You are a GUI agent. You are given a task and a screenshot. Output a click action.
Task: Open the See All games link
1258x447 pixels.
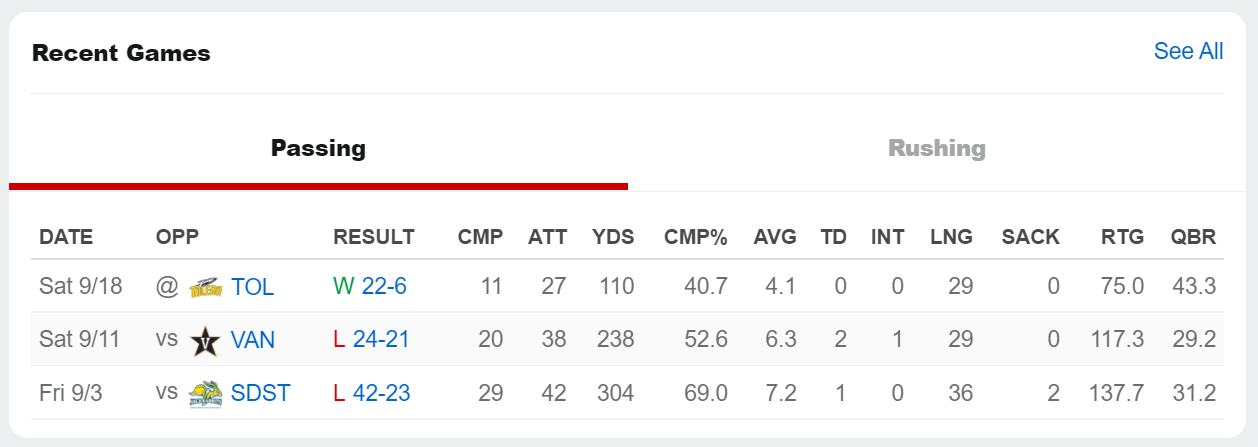(1188, 52)
